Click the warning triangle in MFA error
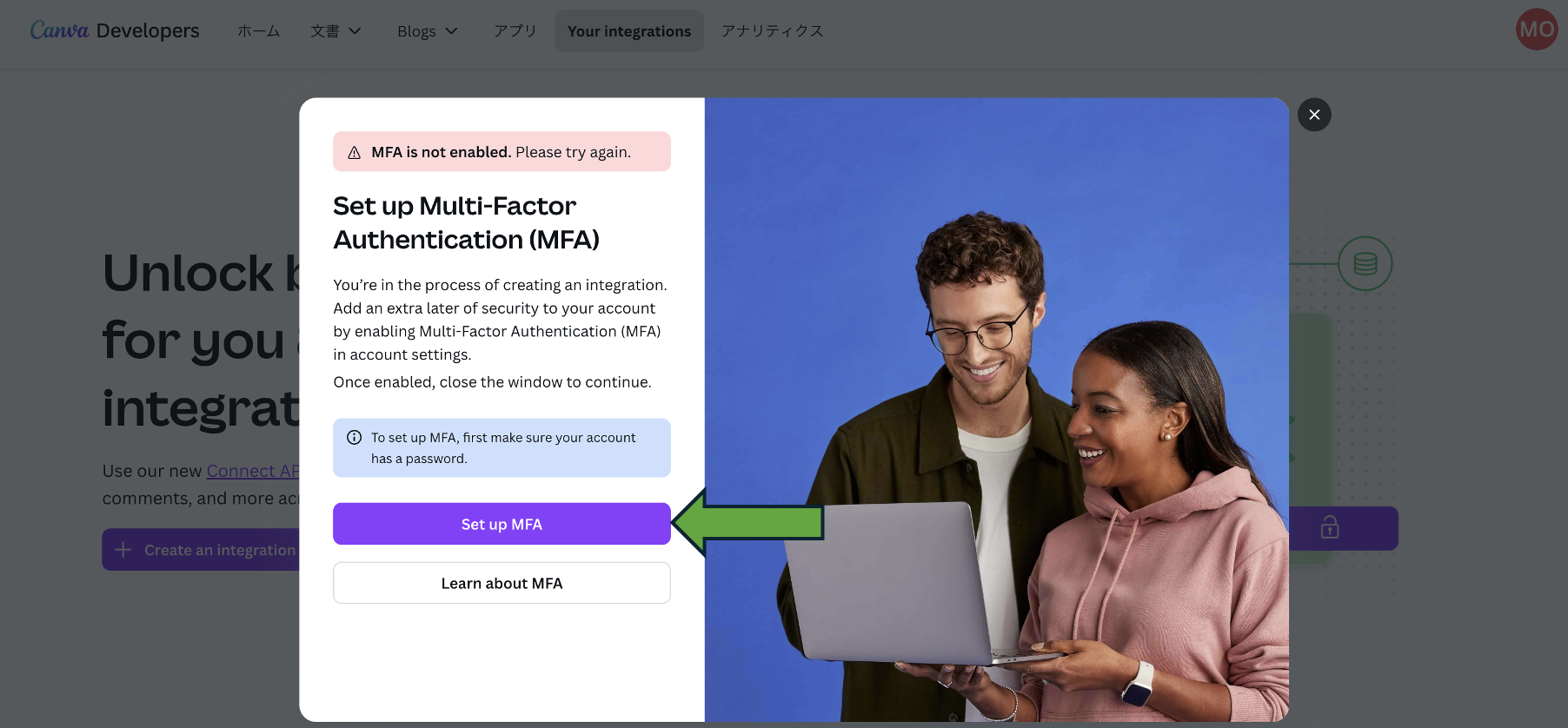 [x=354, y=153]
